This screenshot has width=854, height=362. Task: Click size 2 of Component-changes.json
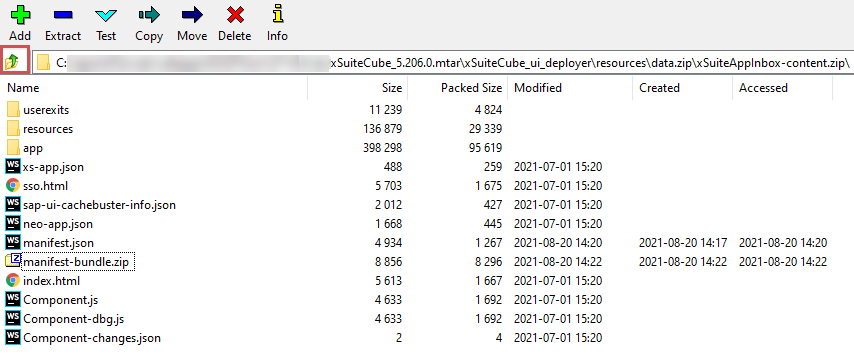399,338
